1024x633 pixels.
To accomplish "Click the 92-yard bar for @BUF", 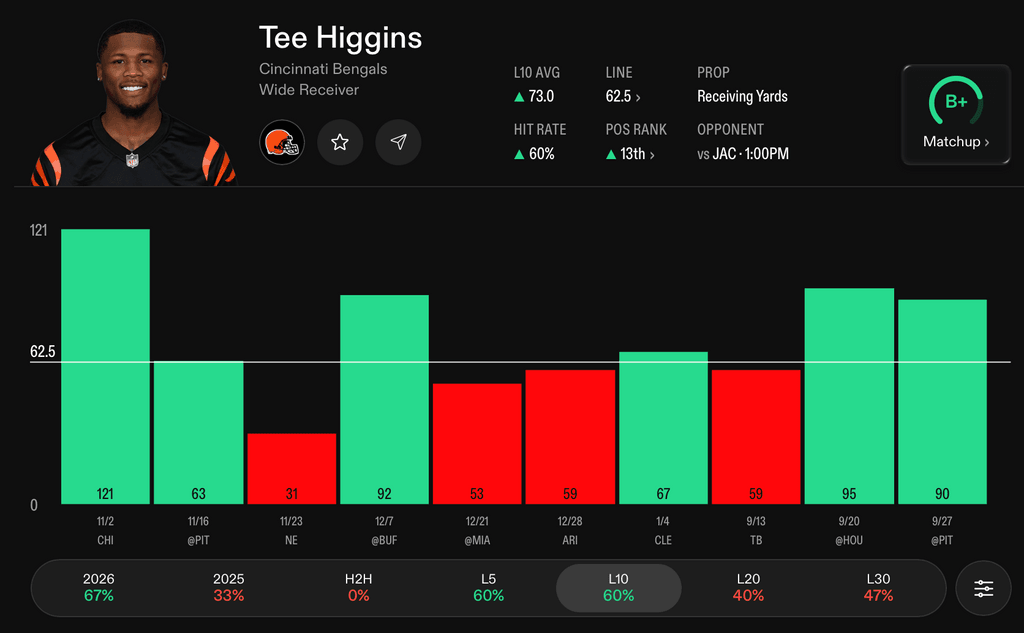I will point(385,399).
